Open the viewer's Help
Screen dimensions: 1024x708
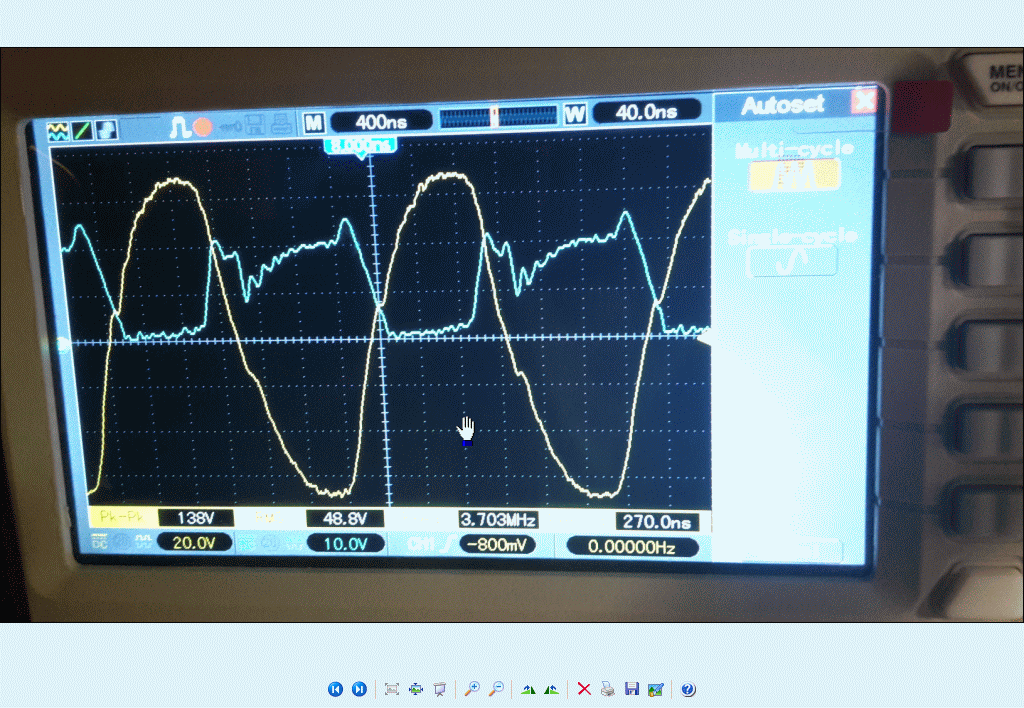tap(688, 689)
